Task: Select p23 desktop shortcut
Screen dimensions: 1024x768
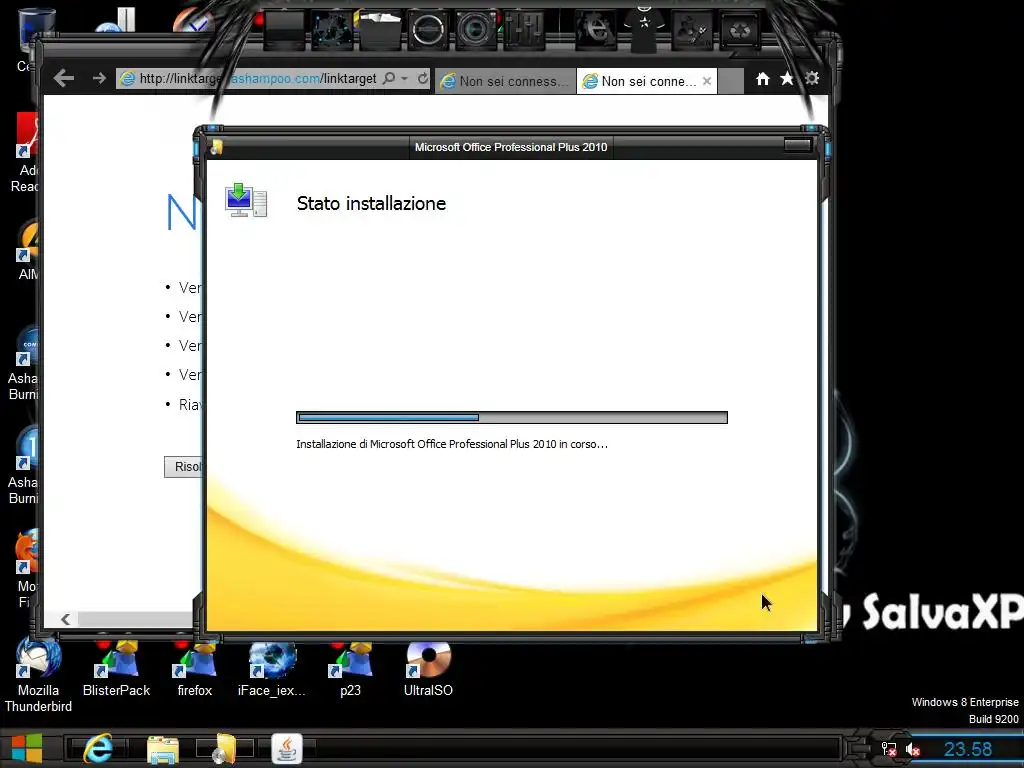Action: coord(351,669)
